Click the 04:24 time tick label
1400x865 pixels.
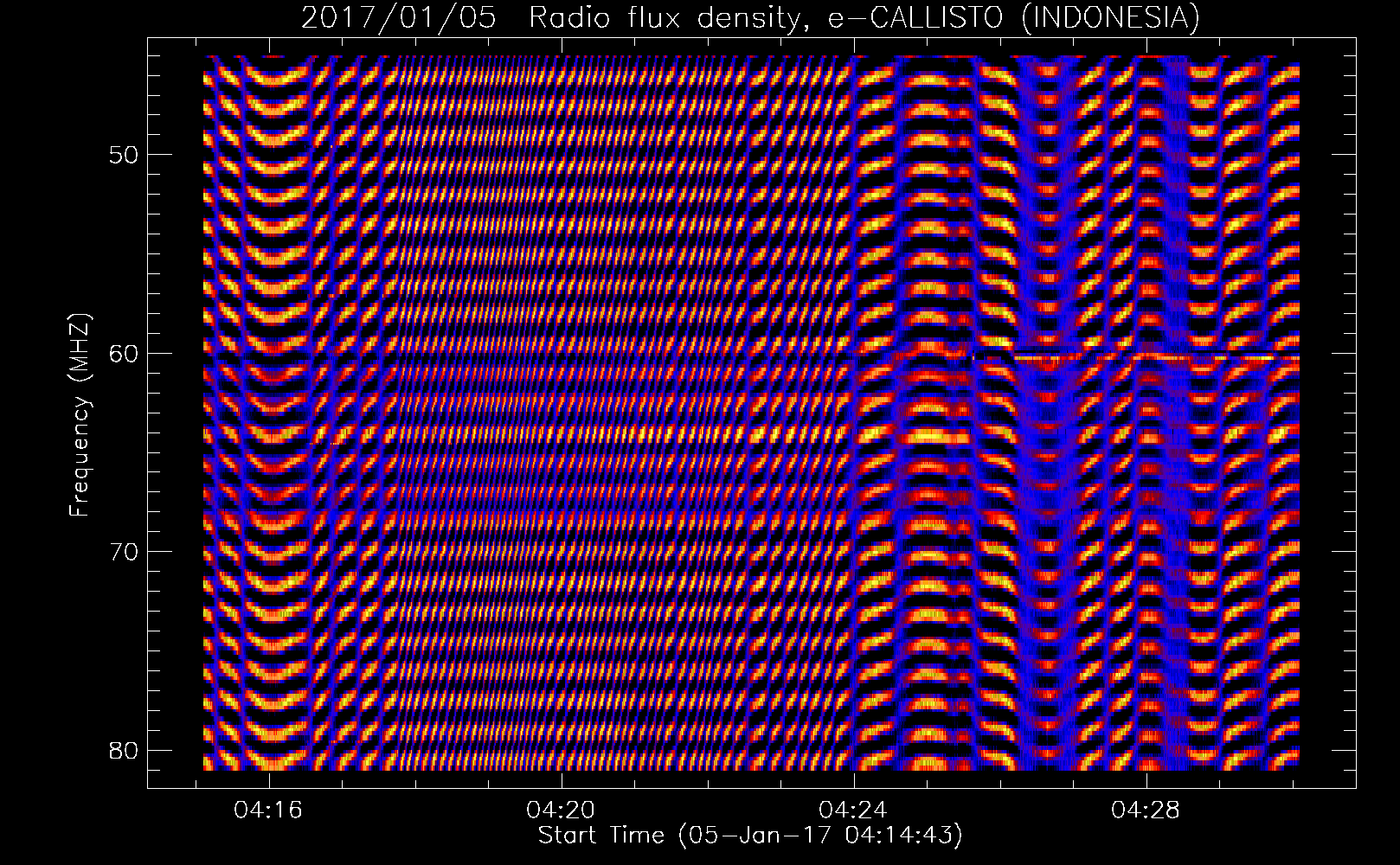[854, 811]
